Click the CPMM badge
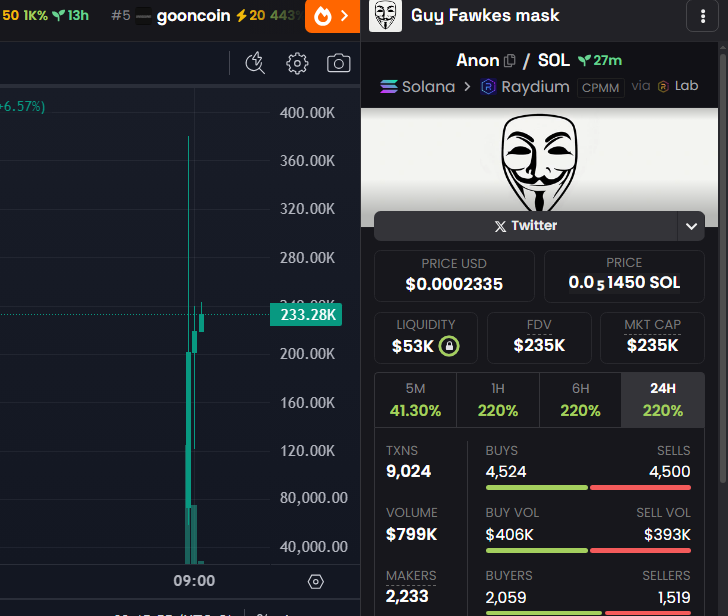The height and width of the screenshot is (616, 728). coord(600,87)
